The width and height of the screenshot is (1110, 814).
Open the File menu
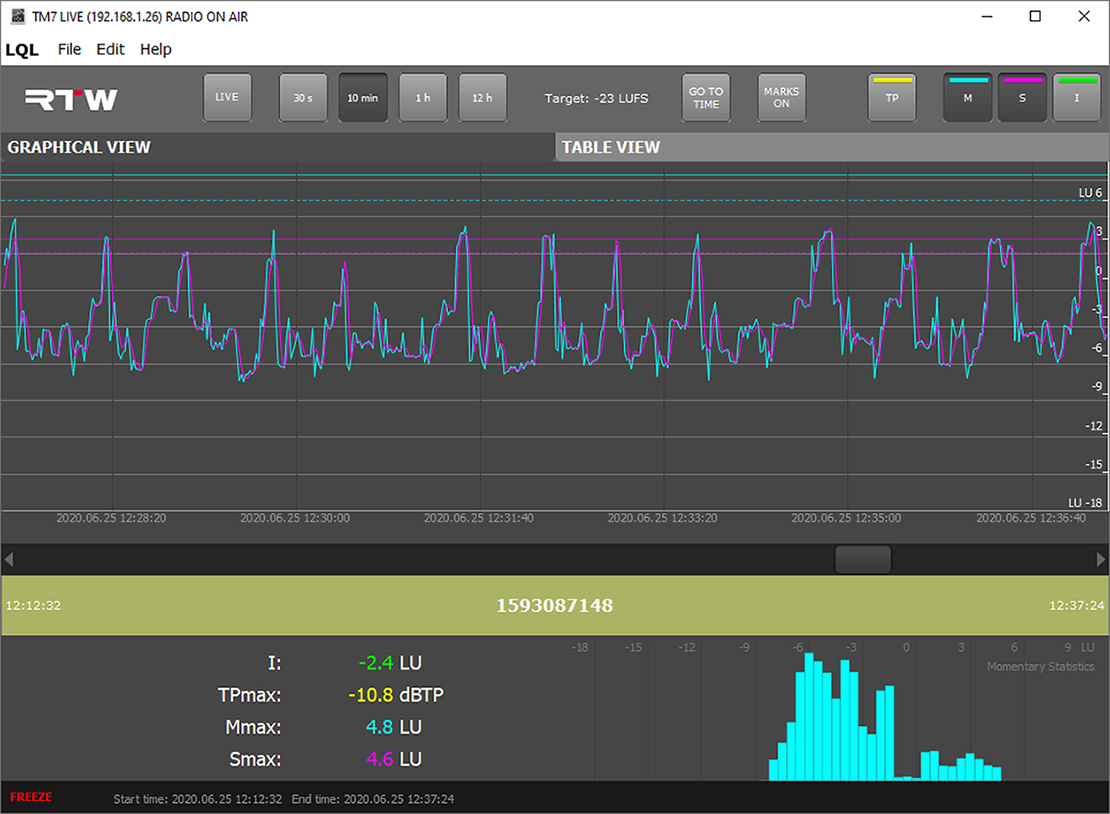(x=69, y=49)
